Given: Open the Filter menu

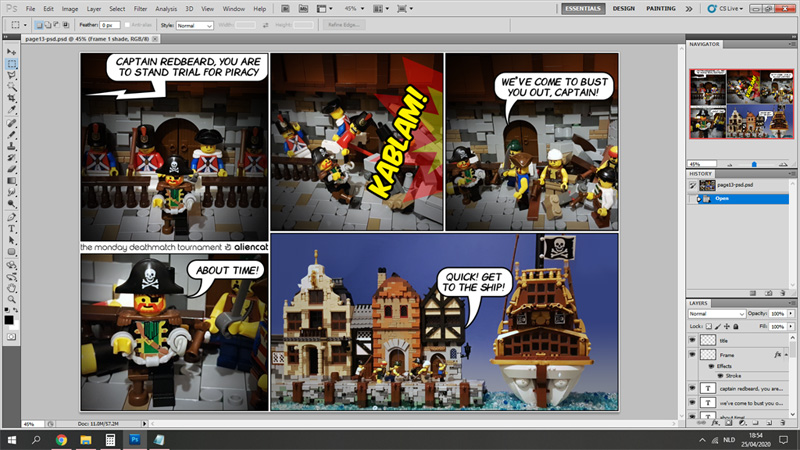Looking at the screenshot, I should (x=140, y=9).
